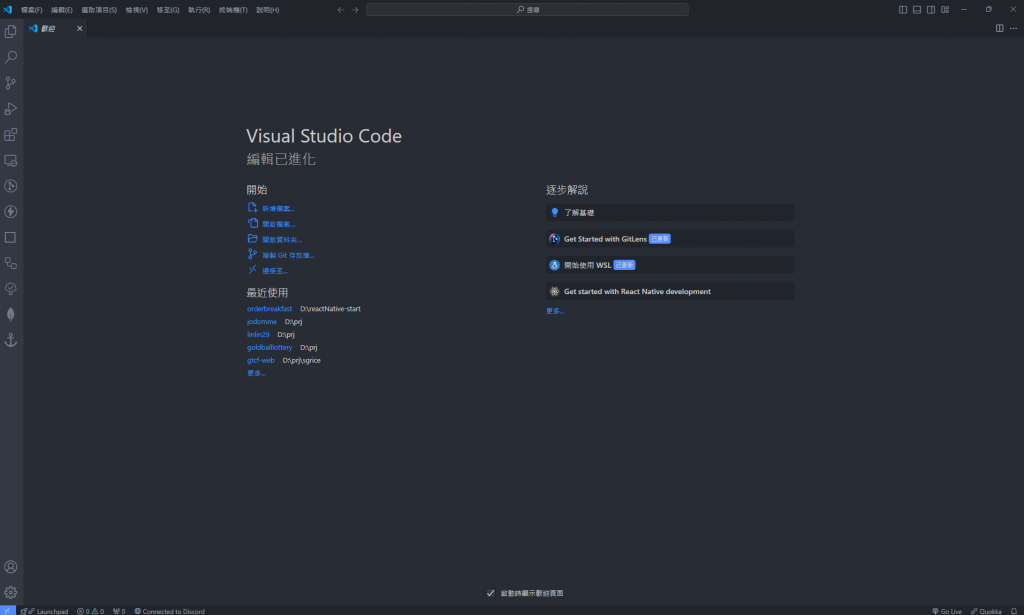
Task: Split the editor to the right
Action: tap(999, 28)
